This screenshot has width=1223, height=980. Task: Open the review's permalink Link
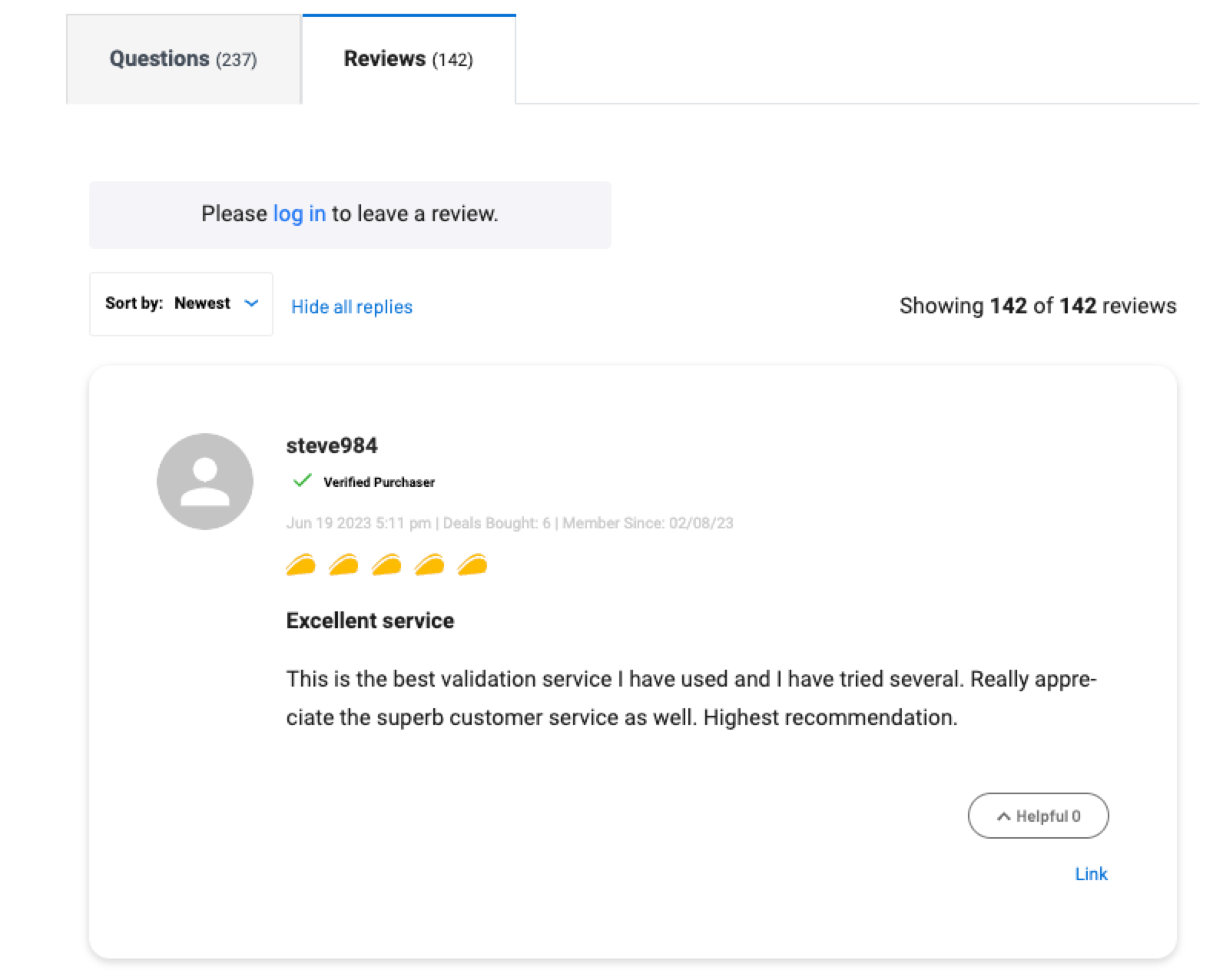pos(1091,874)
